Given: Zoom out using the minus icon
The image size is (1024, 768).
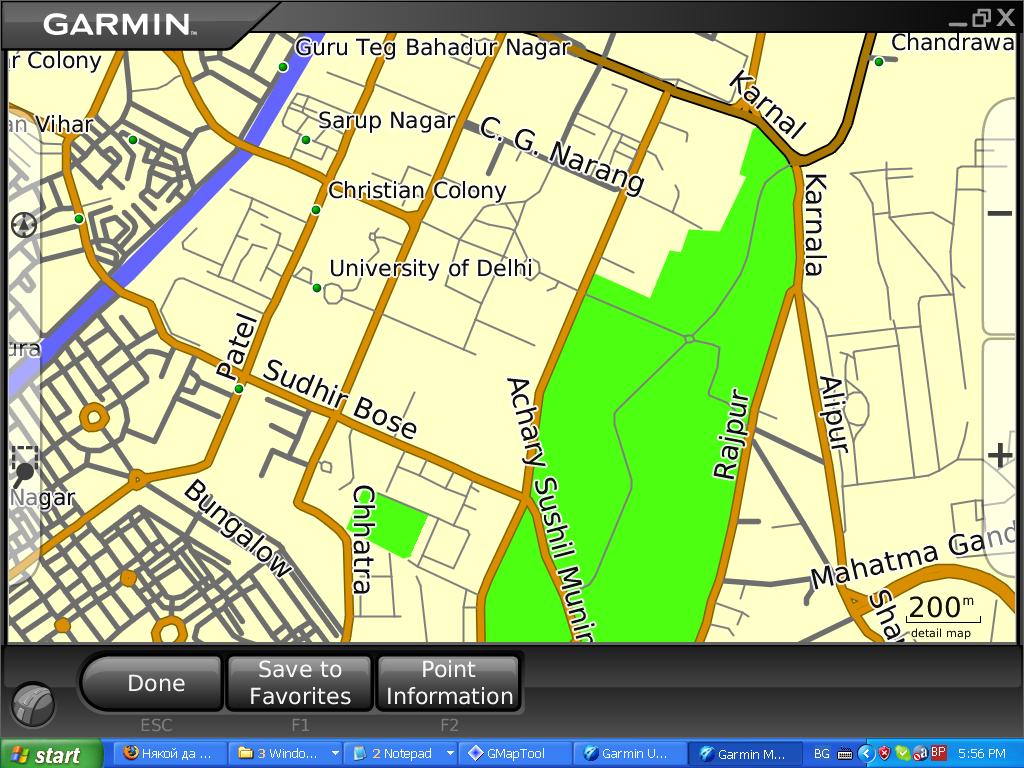Looking at the screenshot, I should coord(999,214).
